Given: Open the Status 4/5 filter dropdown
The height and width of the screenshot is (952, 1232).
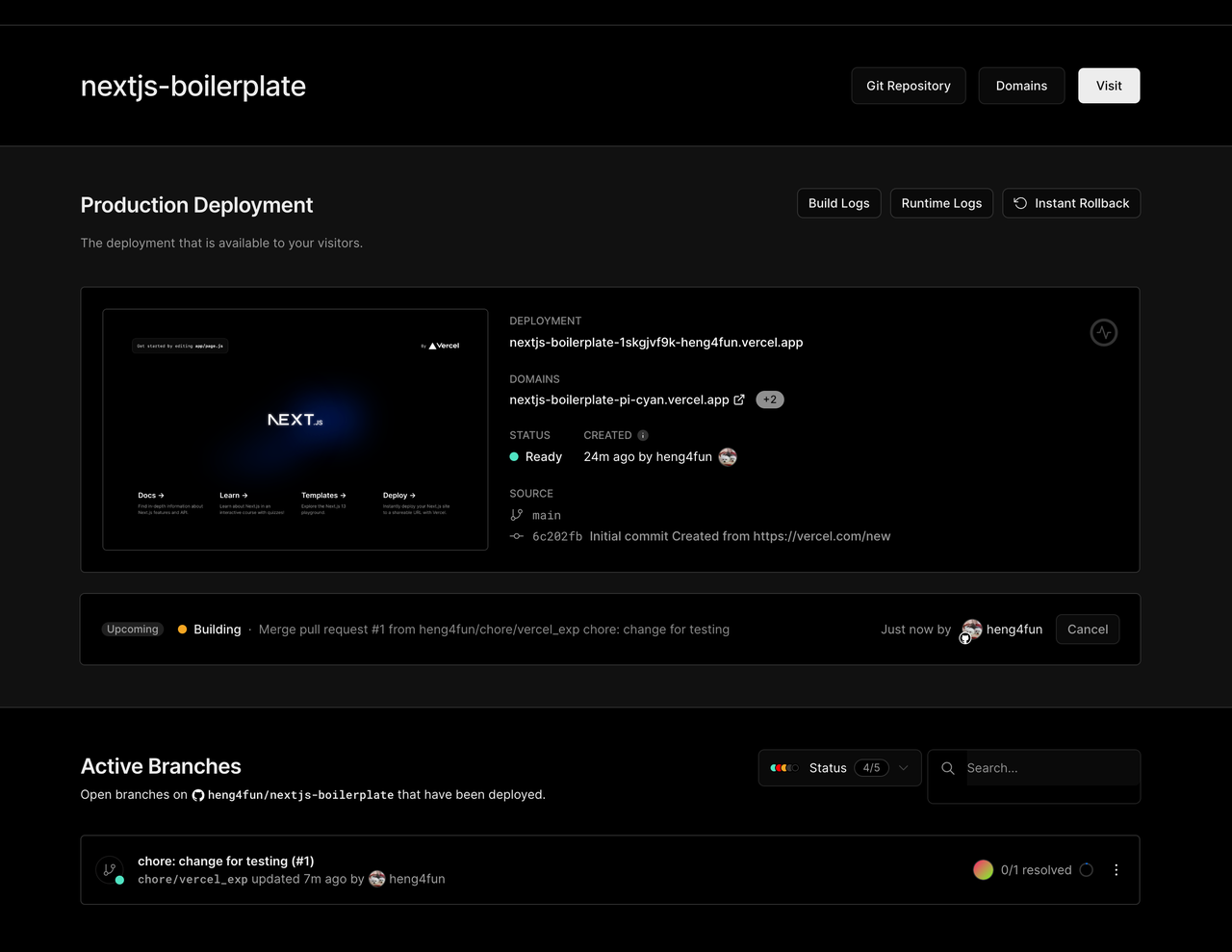Looking at the screenshot, I should tap(839, 768).
